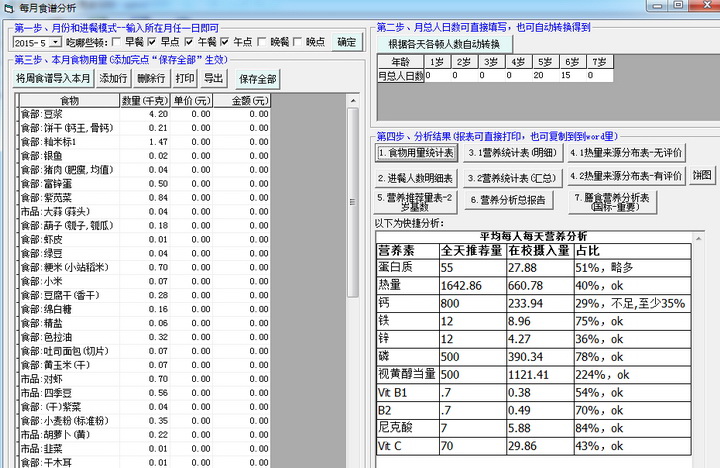The height and width of the screenshot is (468, 720).
Task: Click the 1岁 age column header
Action: [437, 62]
